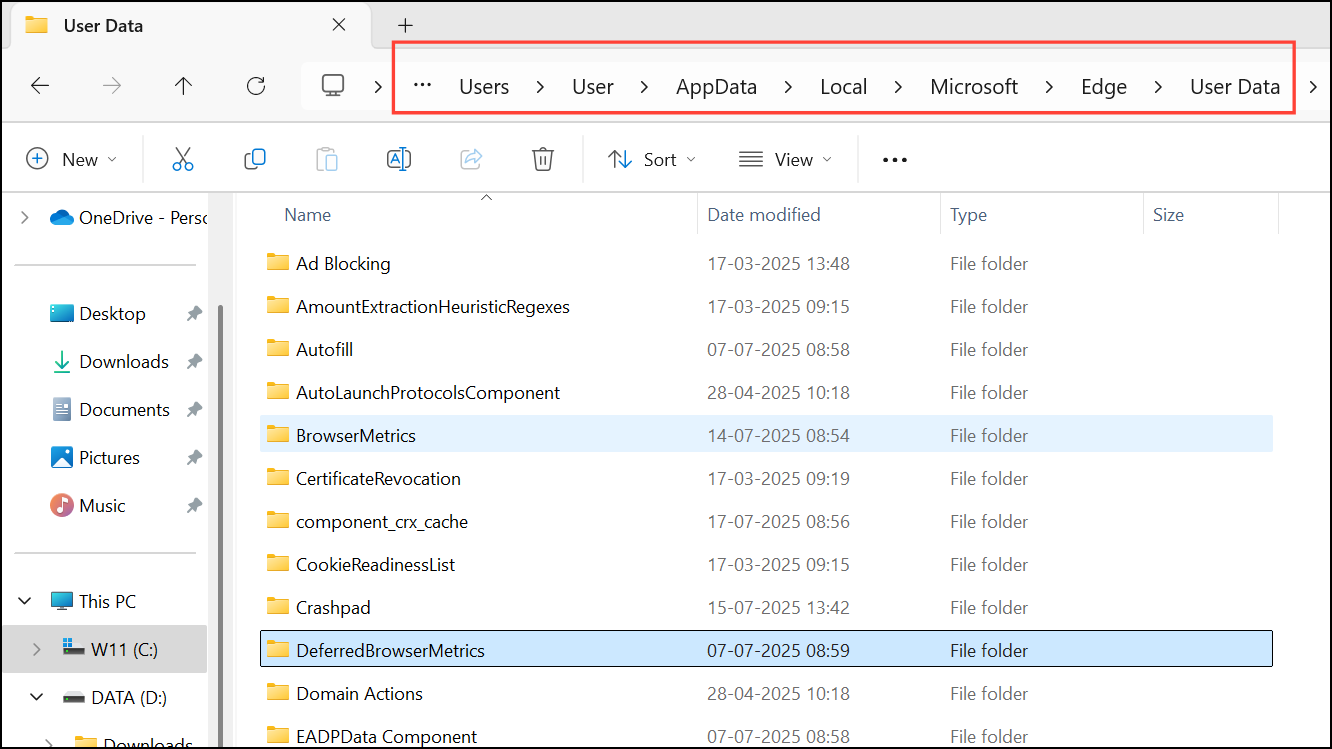Open the Sort dropdown menu

coord(652,160)
